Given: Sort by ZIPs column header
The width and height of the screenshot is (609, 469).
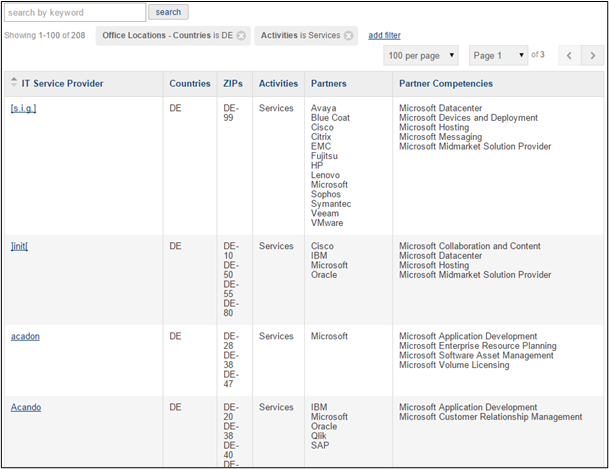Looking at the screenshot, I should 233,83.
